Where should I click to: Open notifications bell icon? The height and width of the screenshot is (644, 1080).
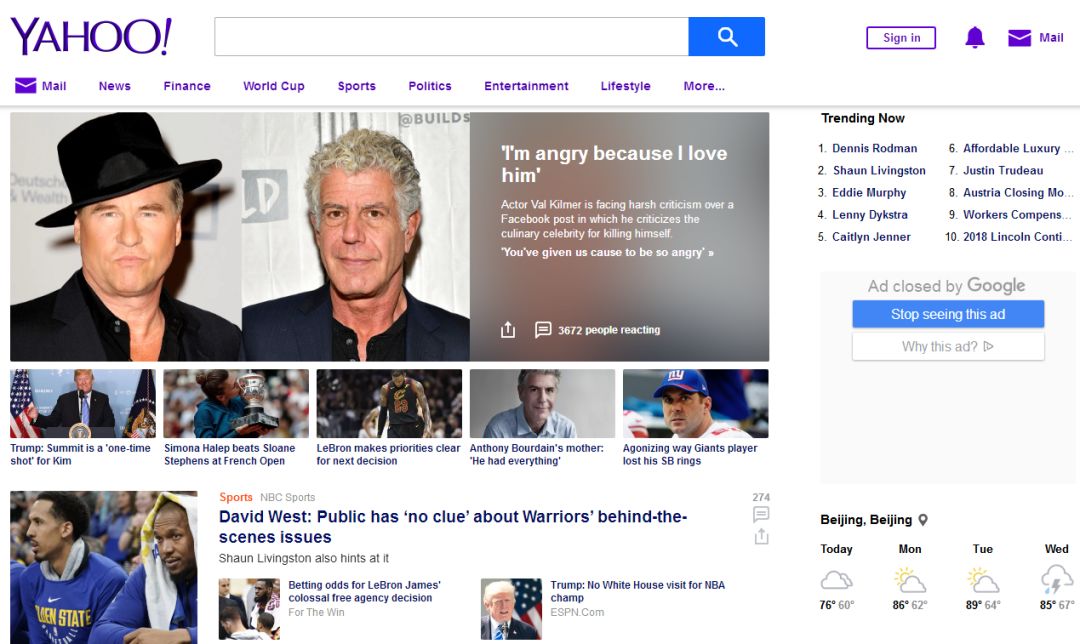(x=974, y=38)
